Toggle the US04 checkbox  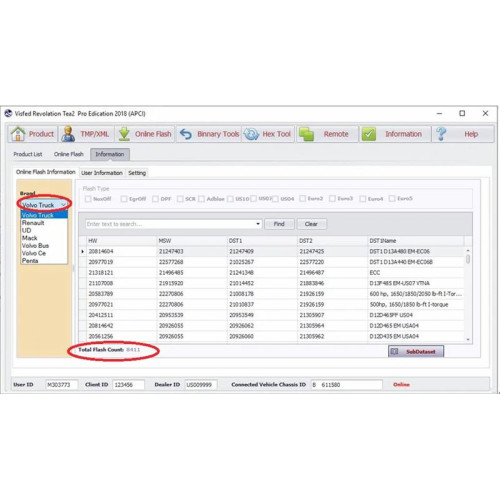(275, 199)
